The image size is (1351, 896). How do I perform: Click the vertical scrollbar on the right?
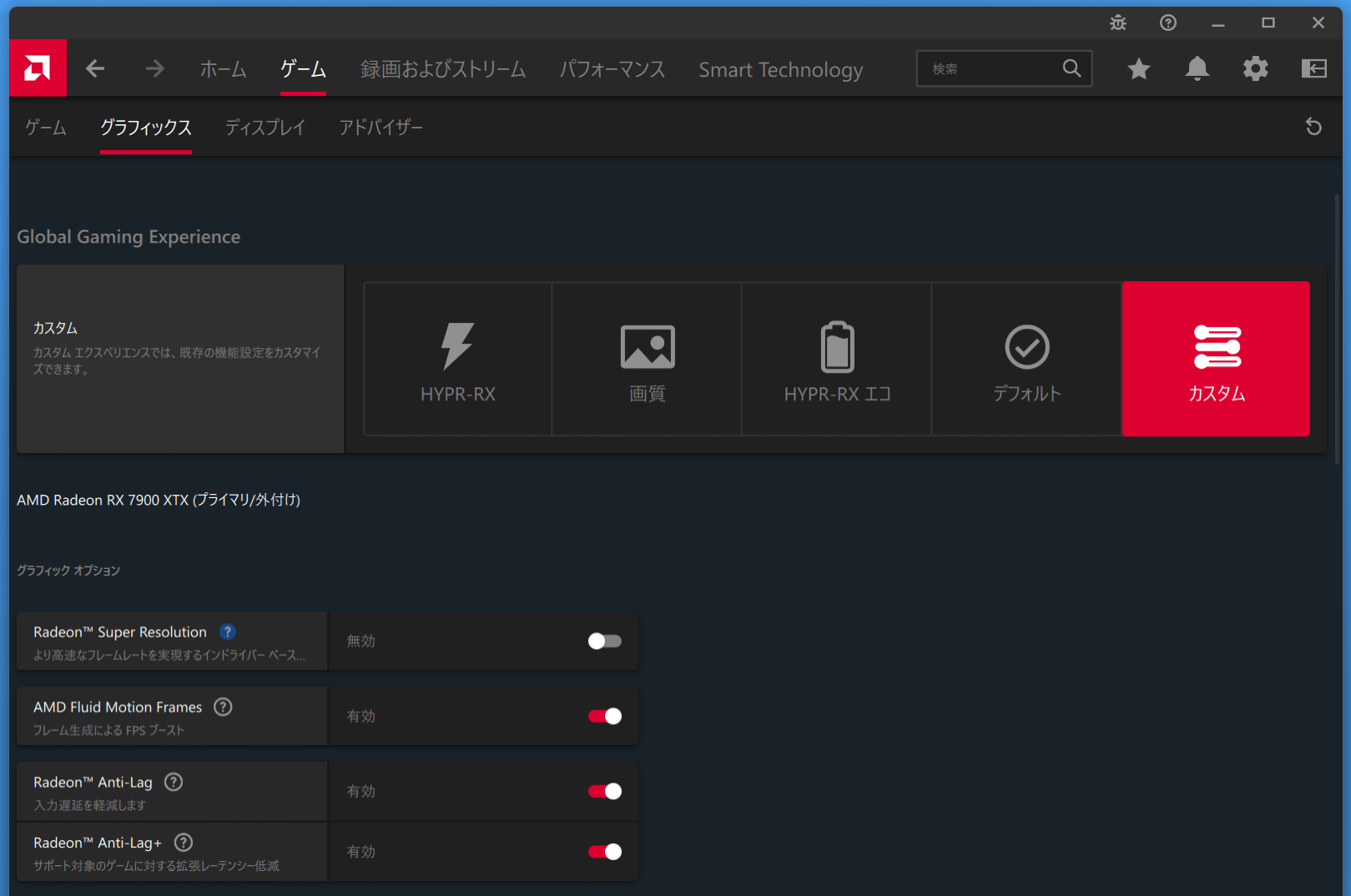tap(1337, 330)
